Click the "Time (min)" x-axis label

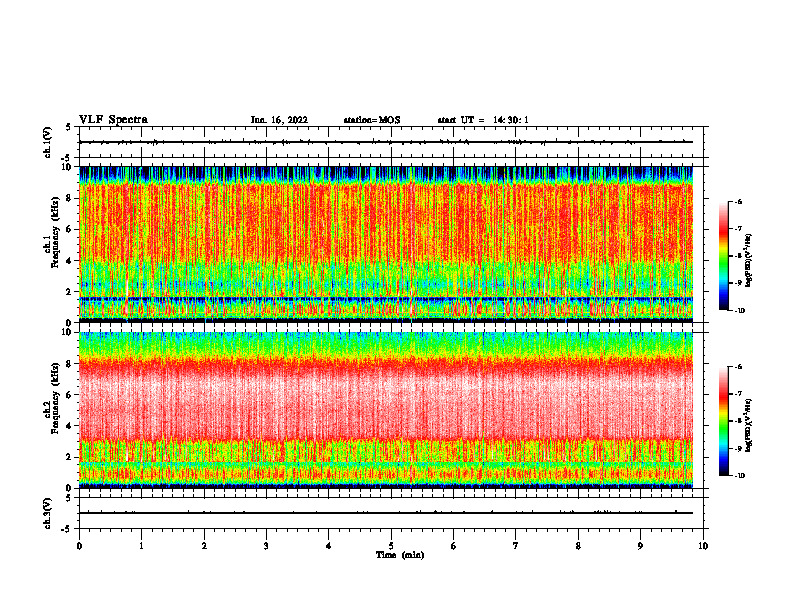point(400,555)
